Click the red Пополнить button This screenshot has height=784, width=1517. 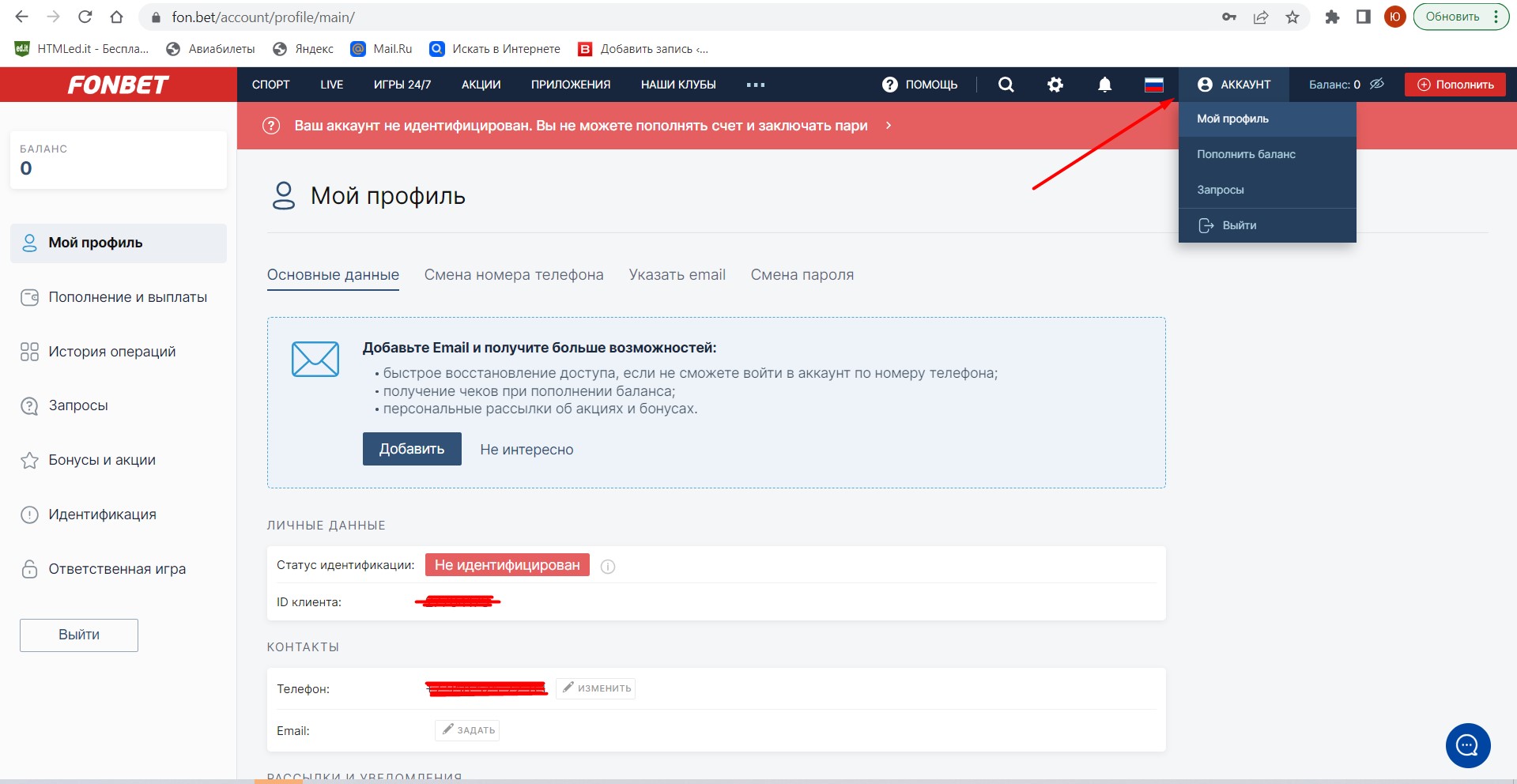(1455, 85)
